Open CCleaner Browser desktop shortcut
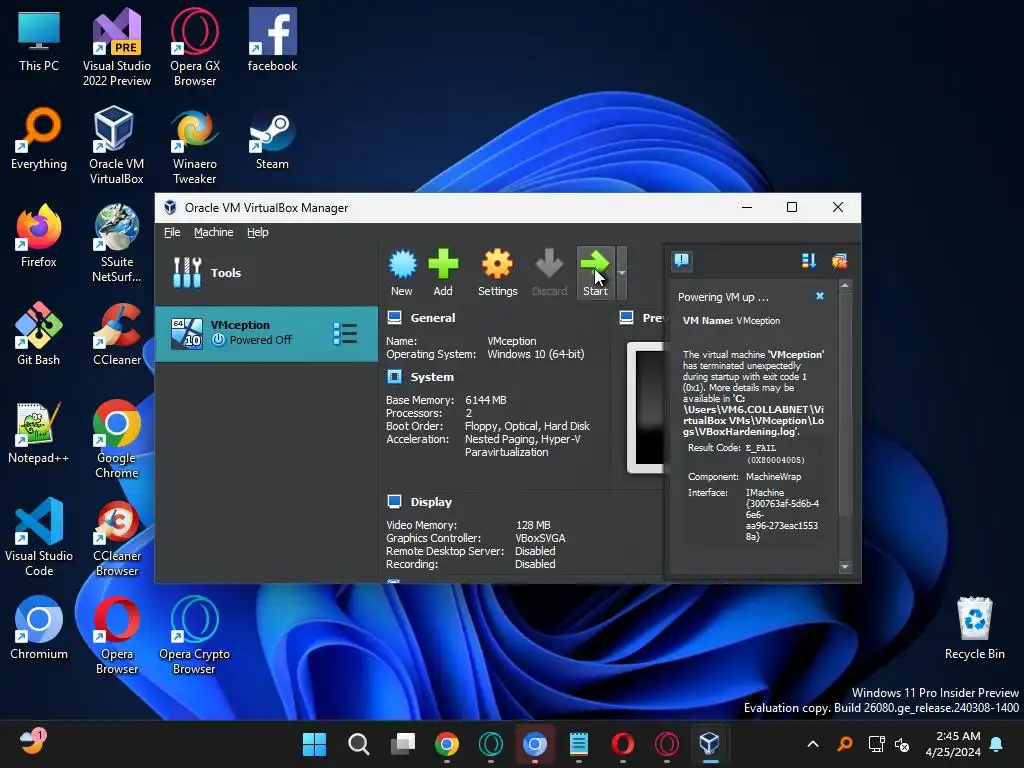 (x=116, y=537)
